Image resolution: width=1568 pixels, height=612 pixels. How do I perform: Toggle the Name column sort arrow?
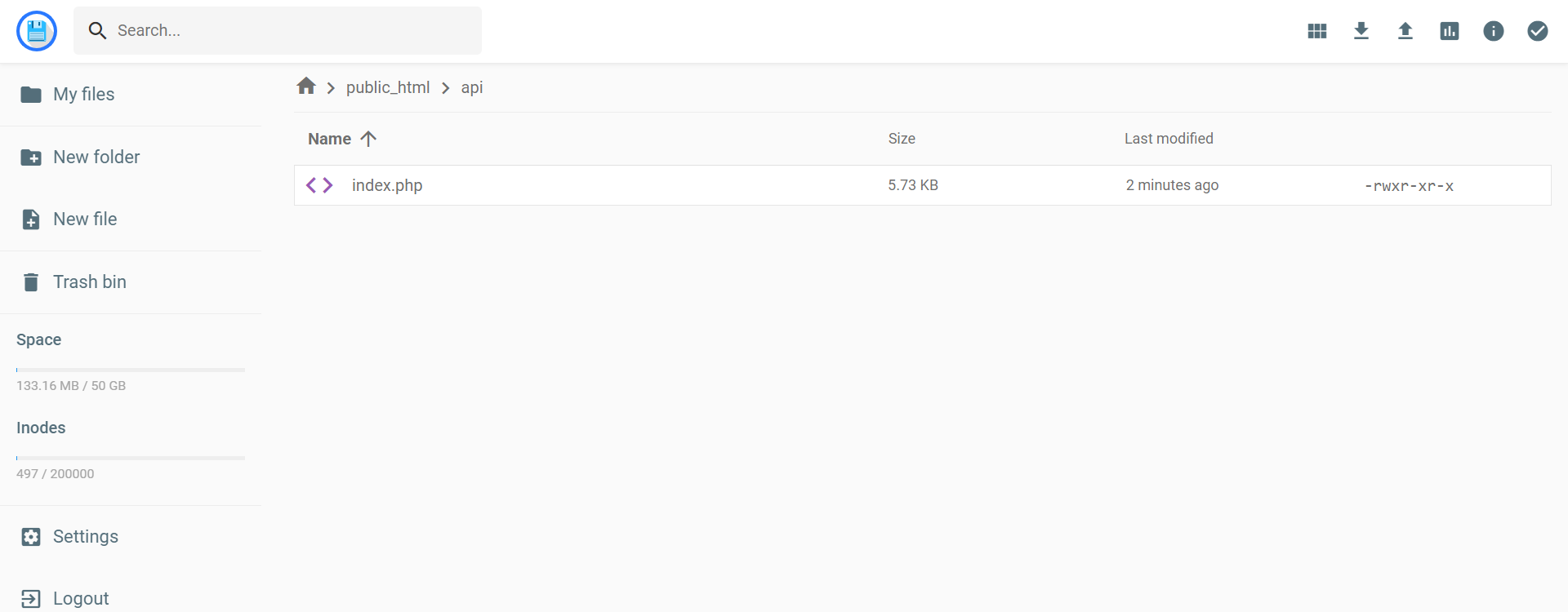pos(369,138)
